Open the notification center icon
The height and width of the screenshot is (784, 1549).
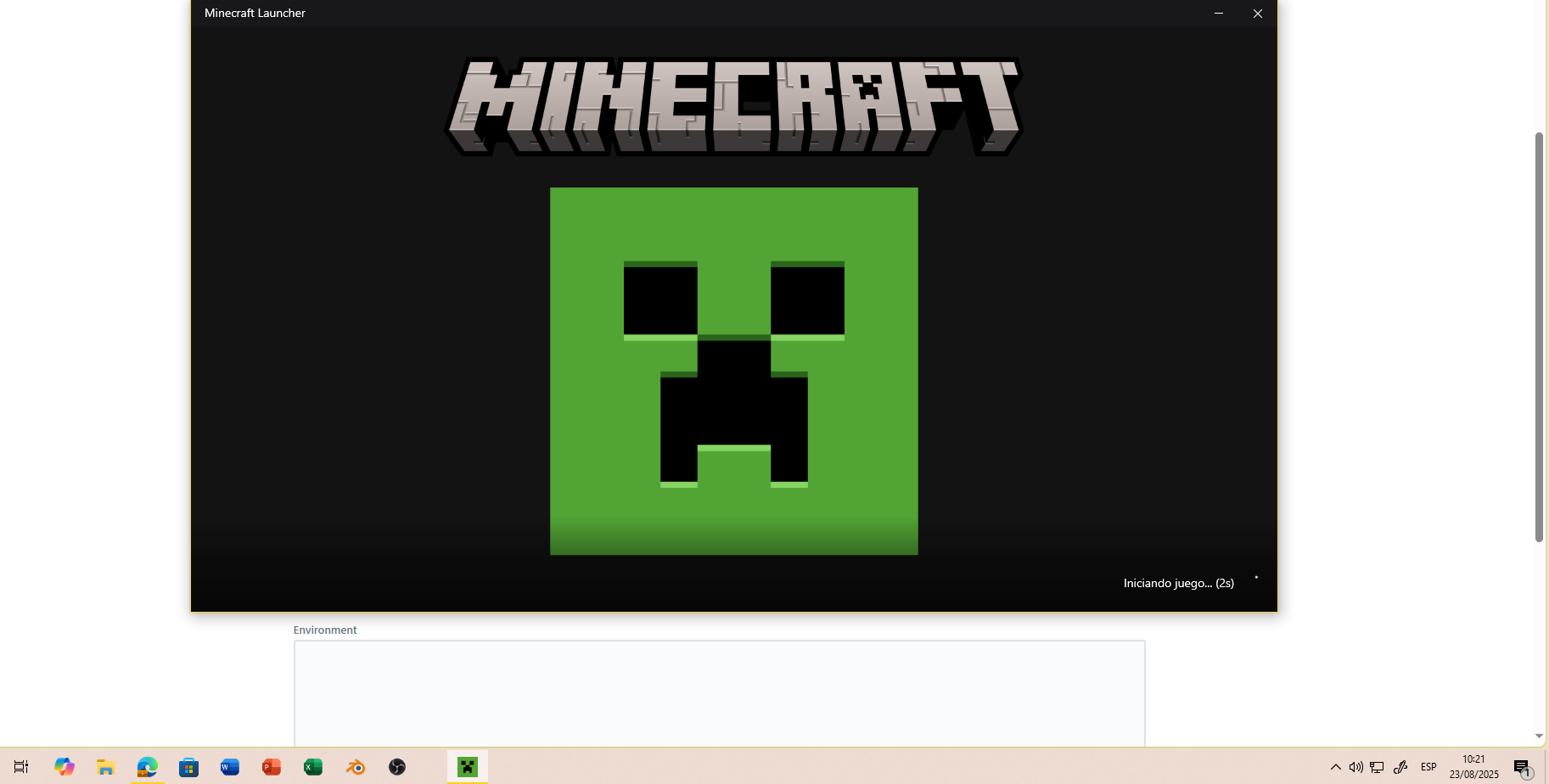(1523, 768)
